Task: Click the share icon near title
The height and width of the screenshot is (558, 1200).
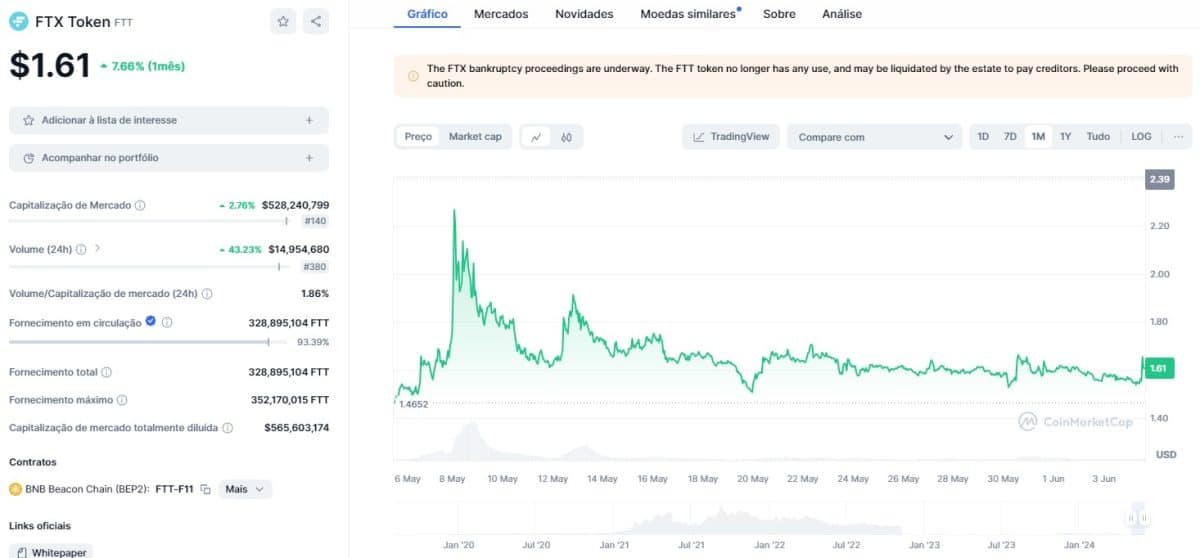Action: tap(316, 21)
